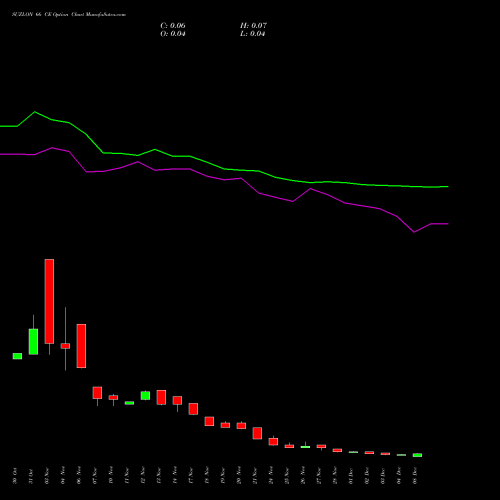The image size is (500, 500).
Task: Click the 30 Oct date axis label
Action: [x=15, y=476]
